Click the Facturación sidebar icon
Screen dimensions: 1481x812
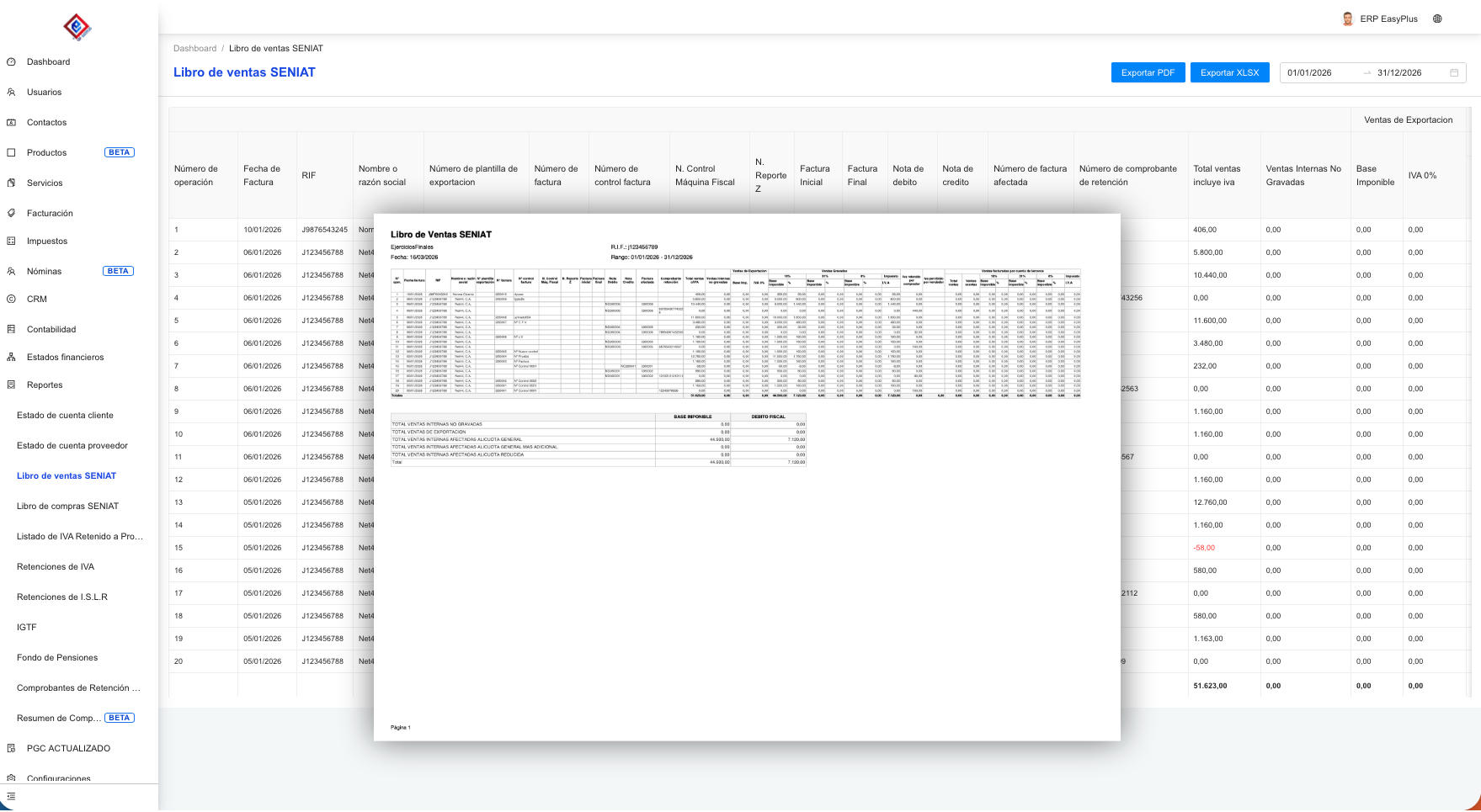pos(11,214)
